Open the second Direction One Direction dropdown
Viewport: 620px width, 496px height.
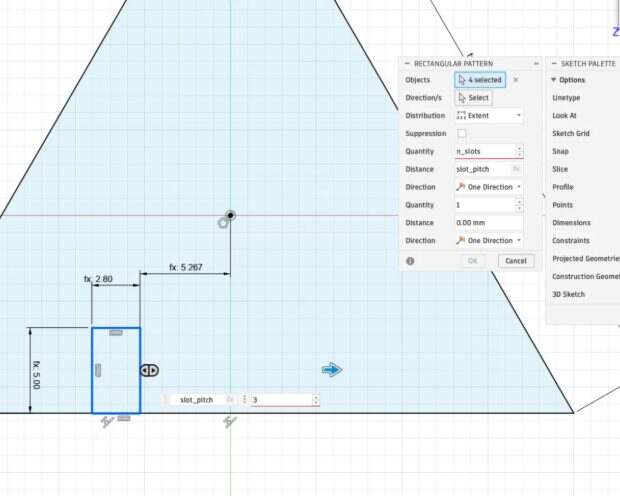[489, 240]
